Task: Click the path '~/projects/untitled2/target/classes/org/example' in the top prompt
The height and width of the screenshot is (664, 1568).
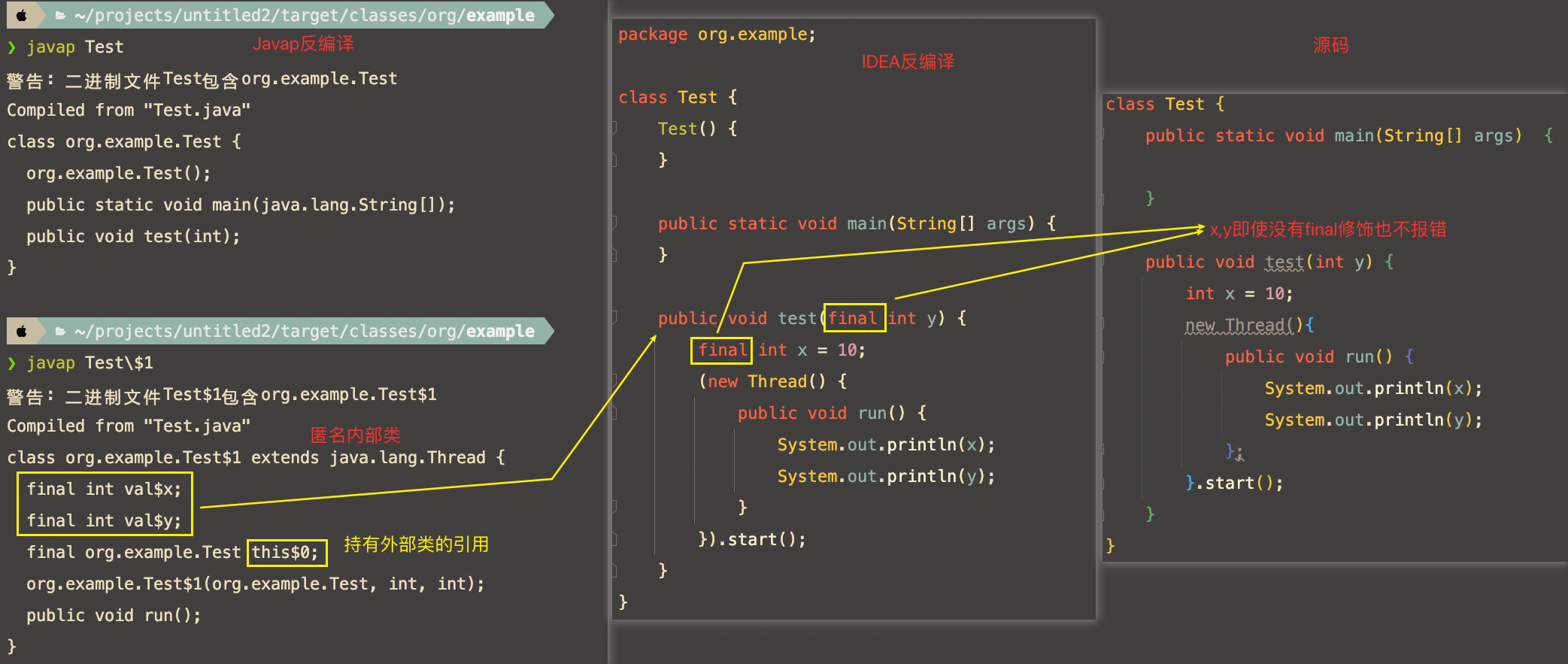Action: coord(305,16)
